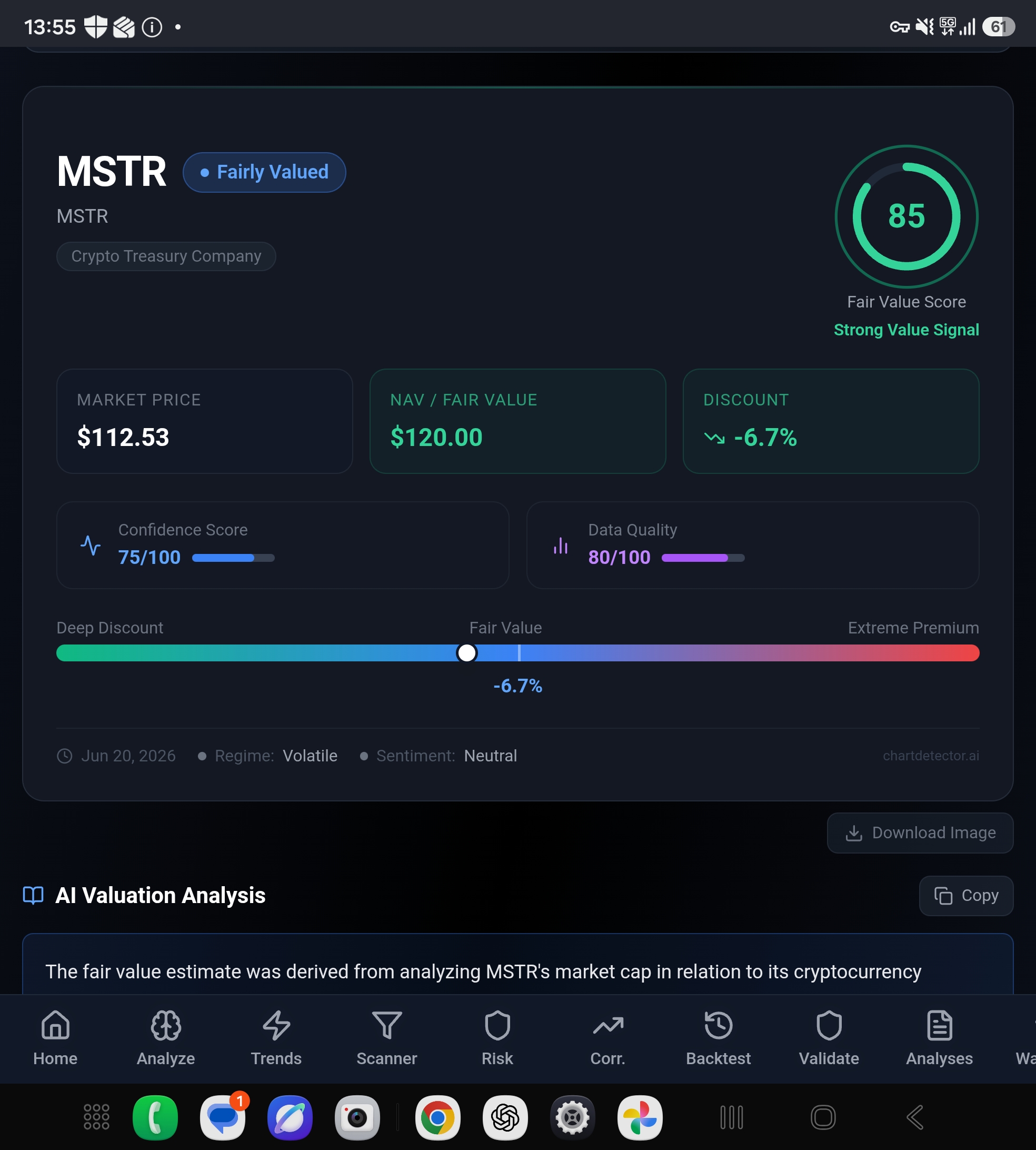Image resolution: width=1036 pixels, height=1150 pixels.
Task: Open the Corr. trend icon
Action: 608,1026
